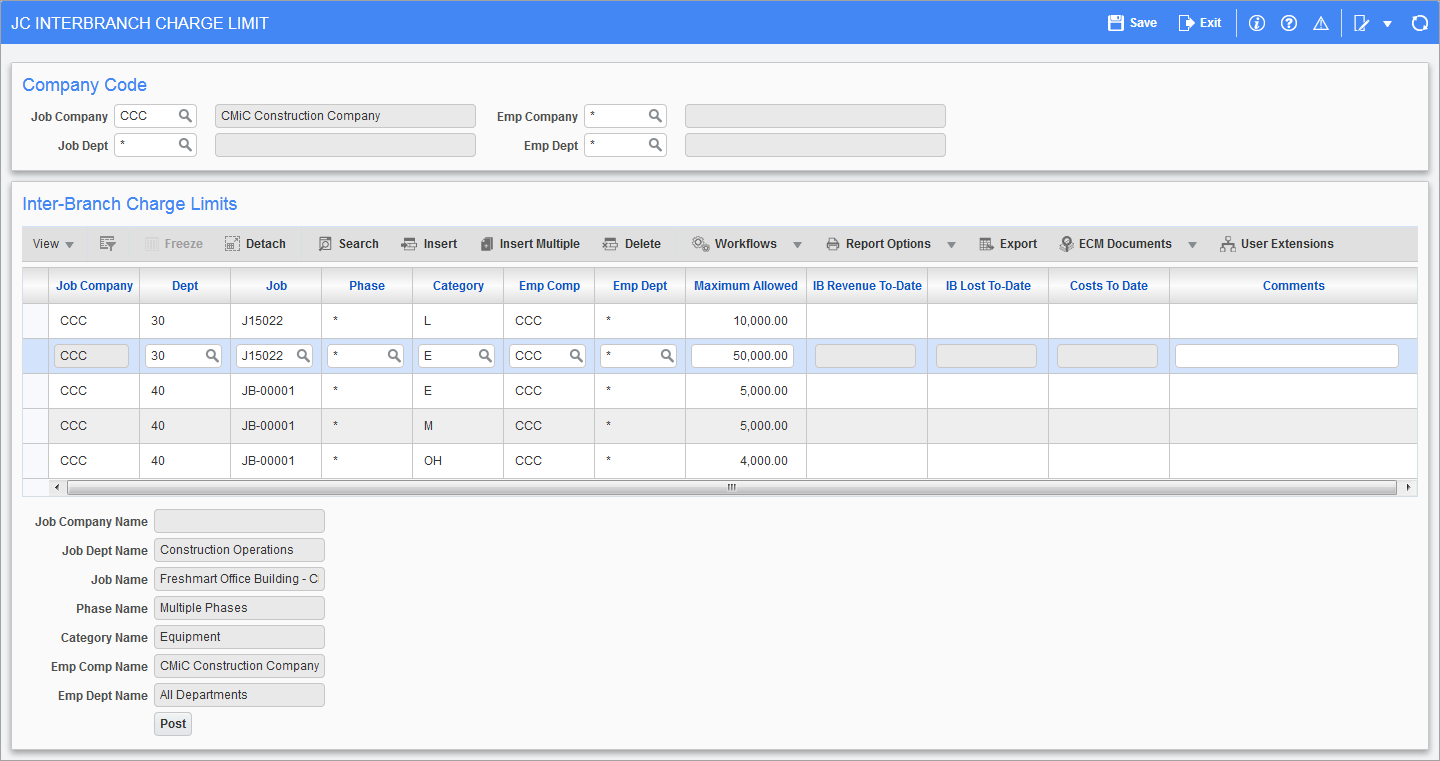Click the warning triangle icon

(x=1320, y=23)
